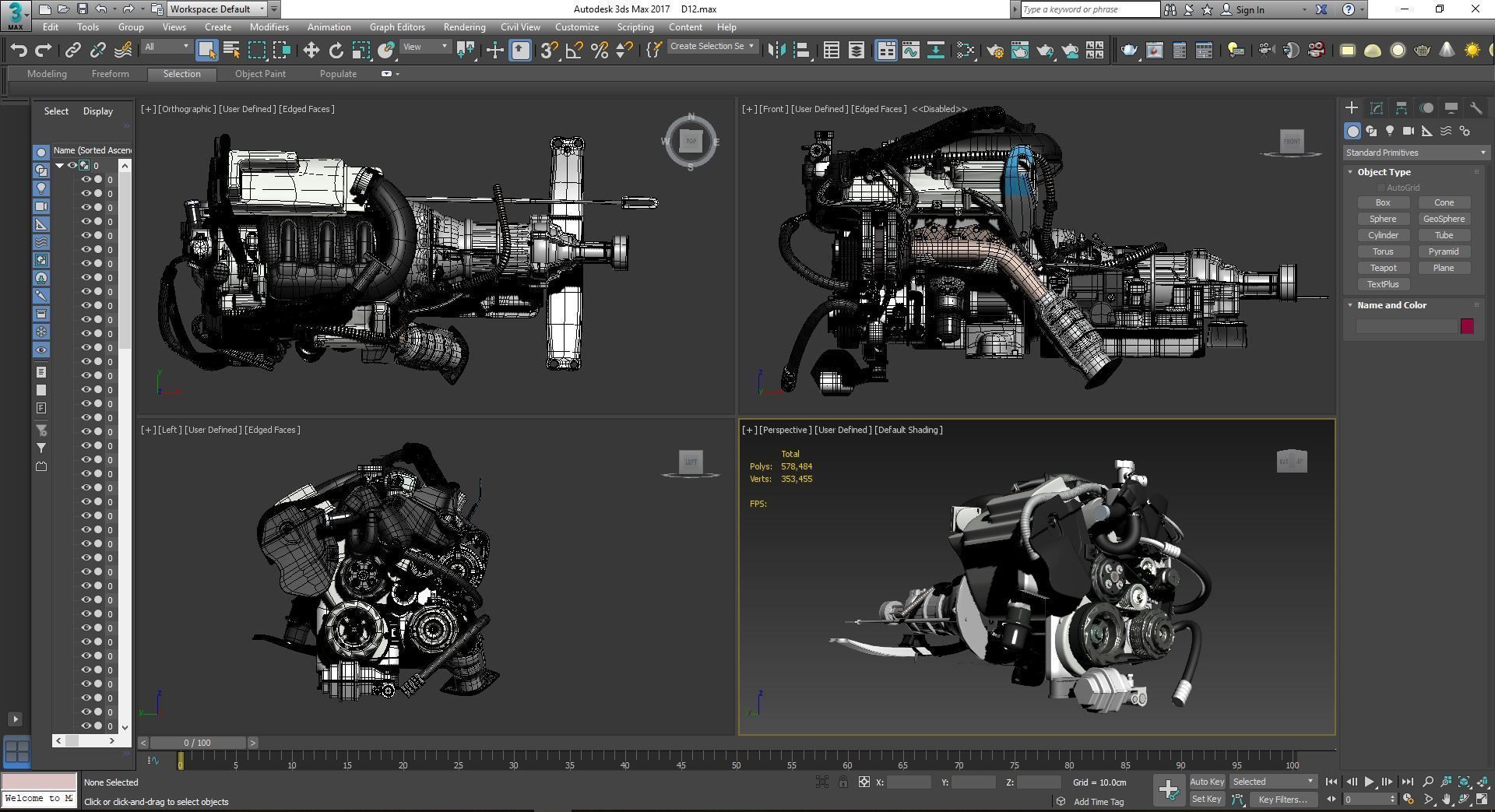The image size is (1495, 812).
Task: Click the GeoSphere primitive button
Action: [x=1444, y=219]
